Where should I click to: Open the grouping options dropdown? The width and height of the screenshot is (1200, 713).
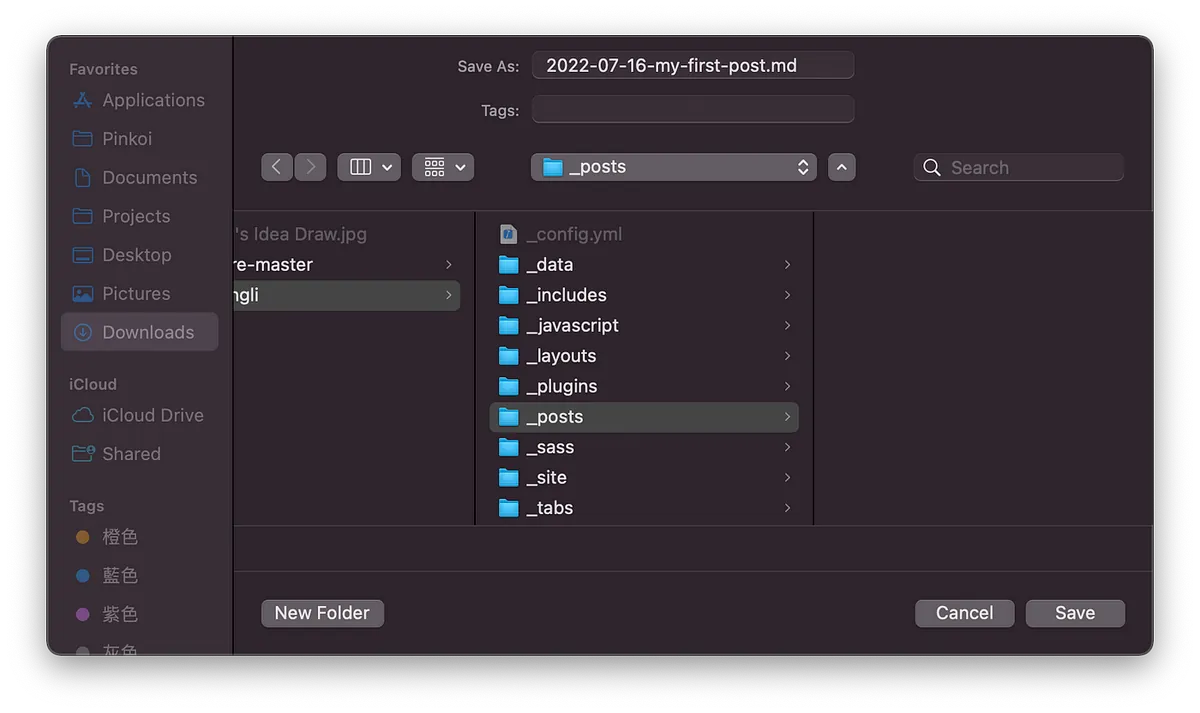click(443, 167)
